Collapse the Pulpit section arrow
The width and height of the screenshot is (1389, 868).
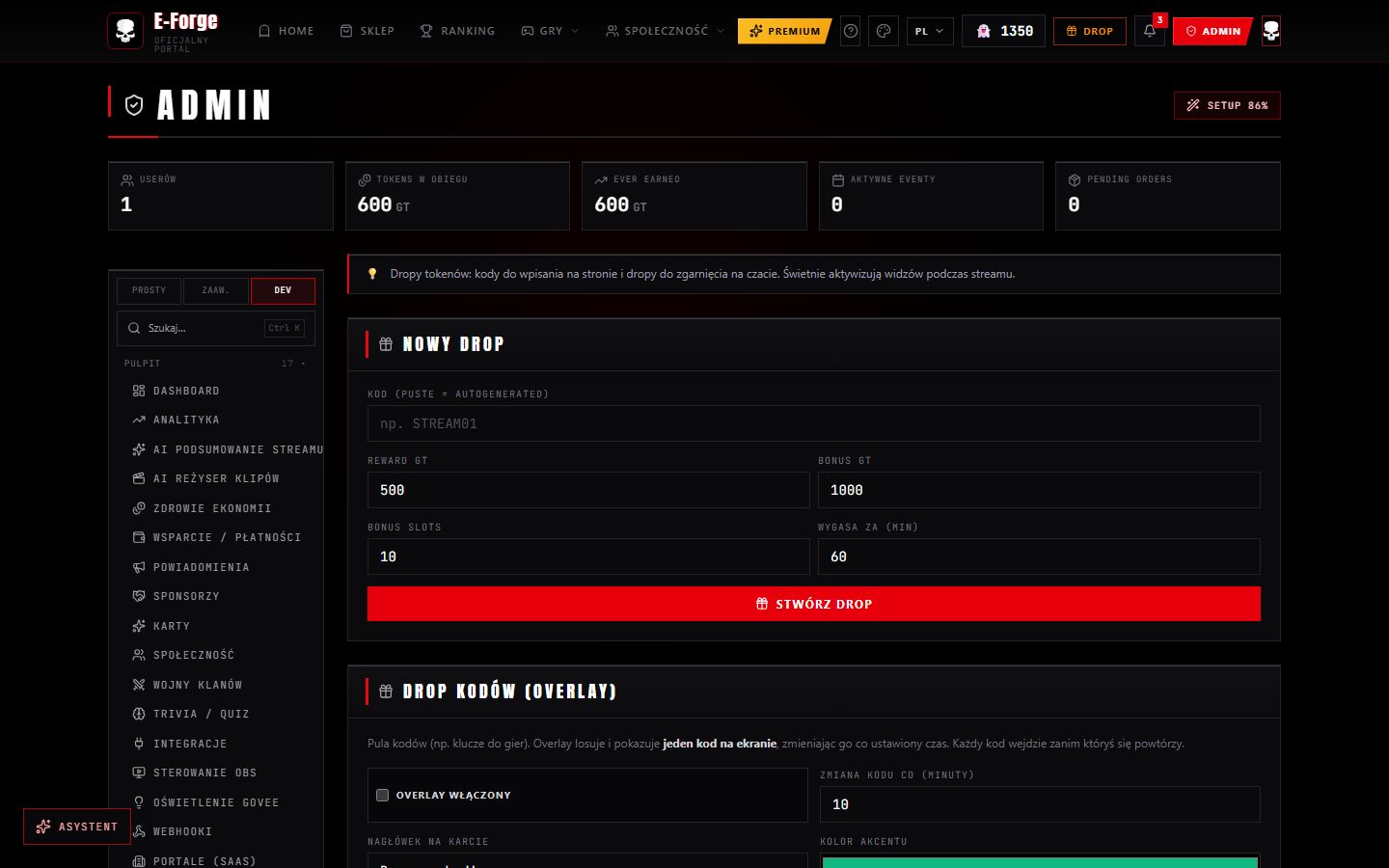pyautogui.click(x=303, y=364)
